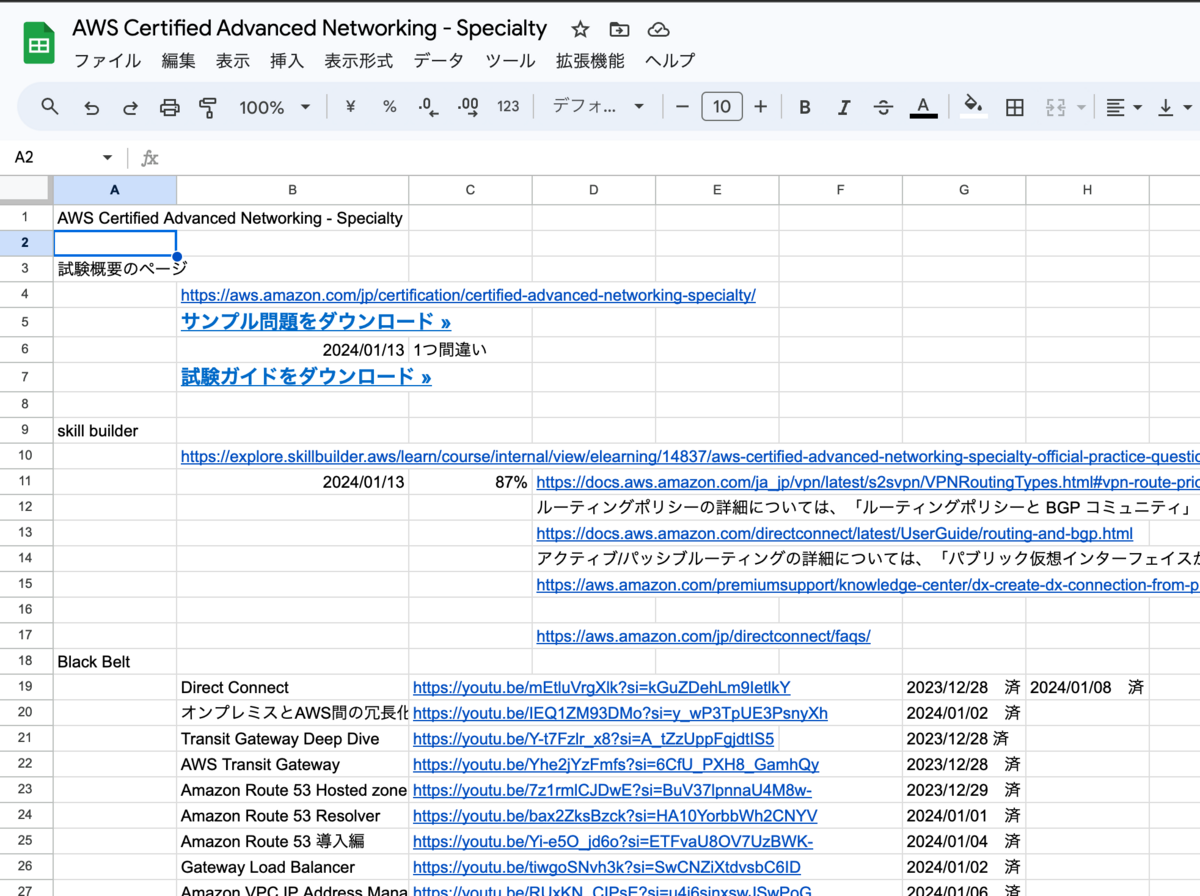
Task: Open the skillbuilder course link
Action: click(x=690, y=456)
